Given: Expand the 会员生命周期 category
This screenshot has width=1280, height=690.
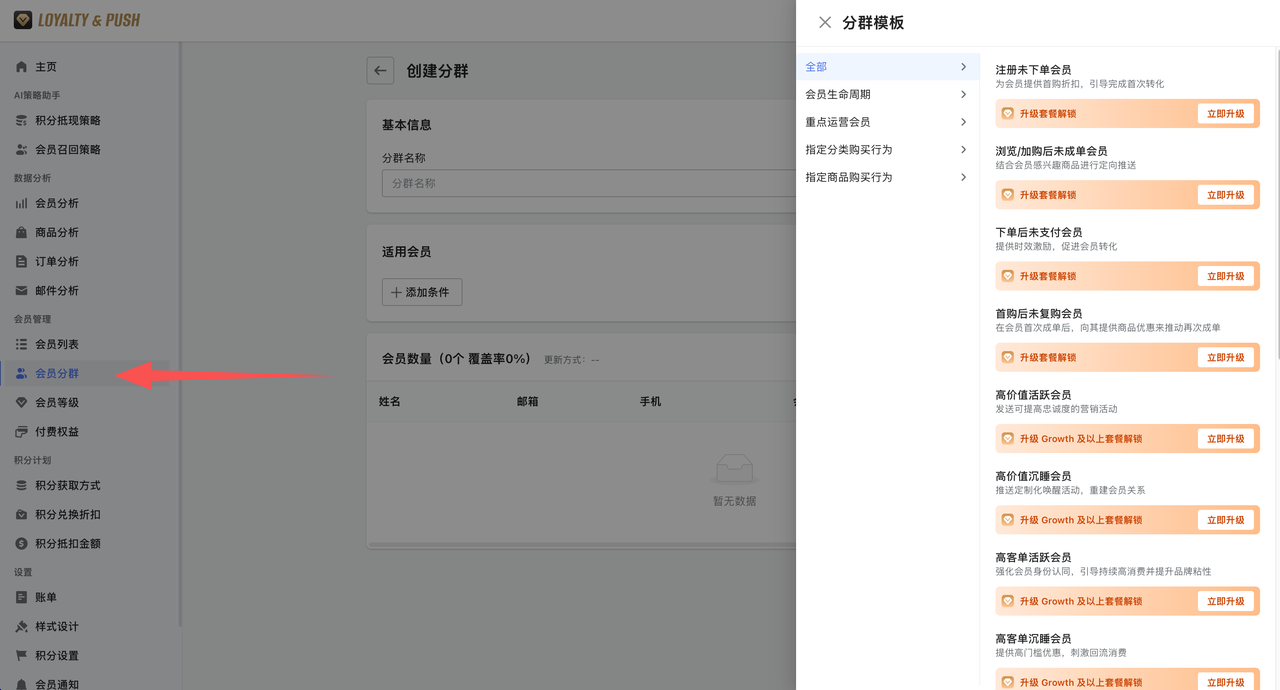Looking at the screenshot, I should 887,93.
